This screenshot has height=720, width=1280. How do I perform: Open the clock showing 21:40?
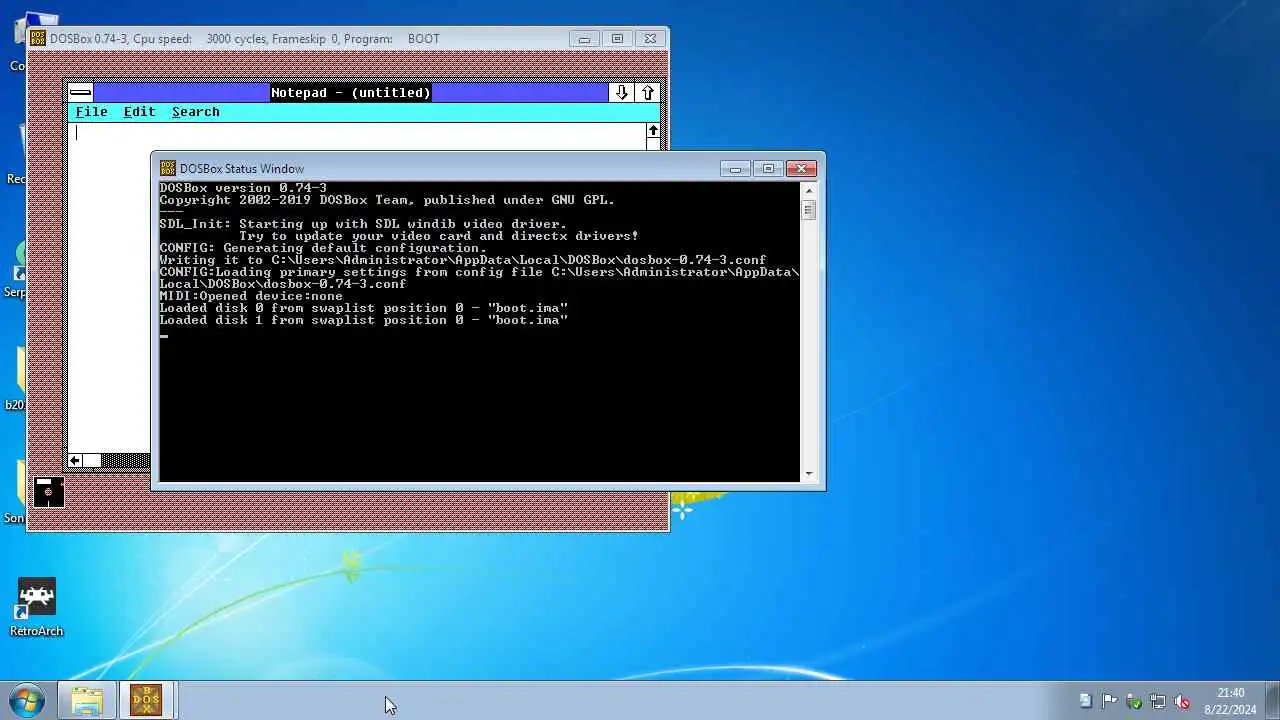point(1231,701)
